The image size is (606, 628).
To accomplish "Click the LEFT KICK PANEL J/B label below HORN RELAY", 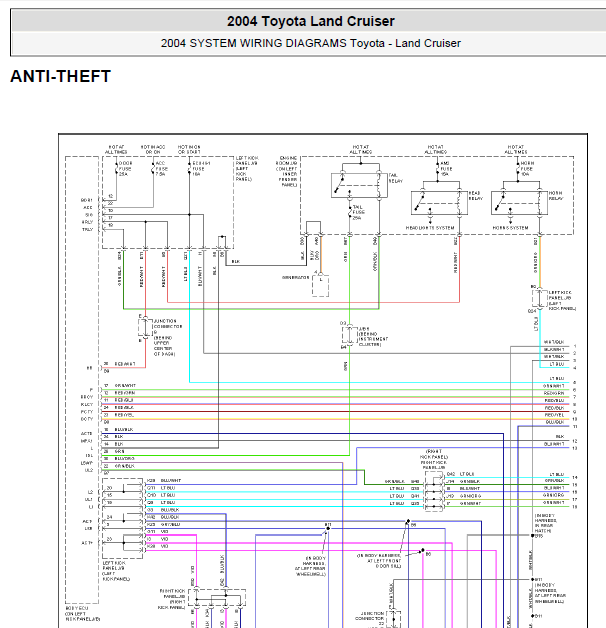I will [x=562, y=301].
